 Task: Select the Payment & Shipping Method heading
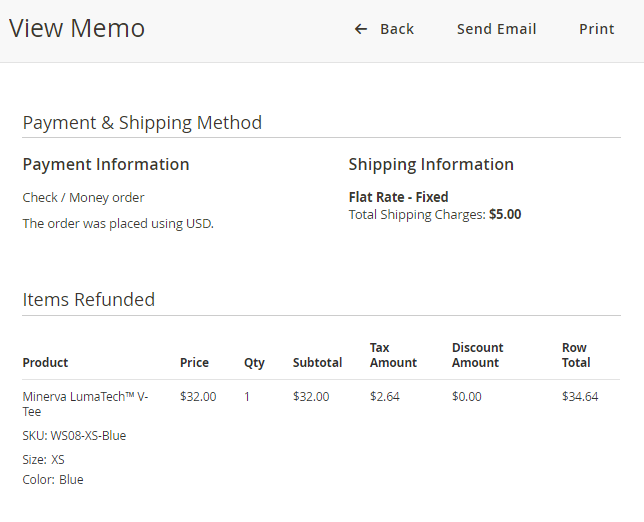(142, 123)
